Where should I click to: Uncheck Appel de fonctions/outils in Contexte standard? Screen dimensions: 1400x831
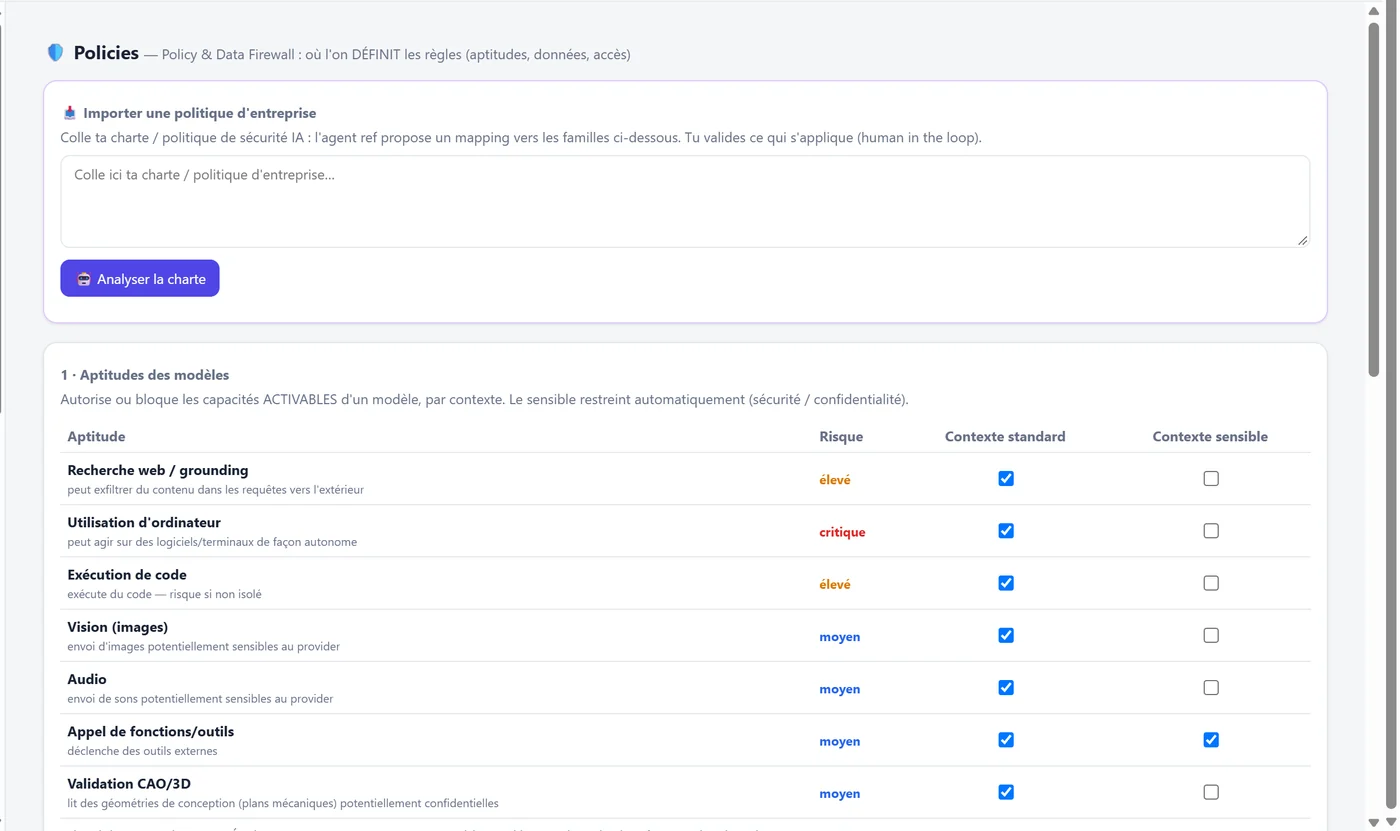[1006, 740]
